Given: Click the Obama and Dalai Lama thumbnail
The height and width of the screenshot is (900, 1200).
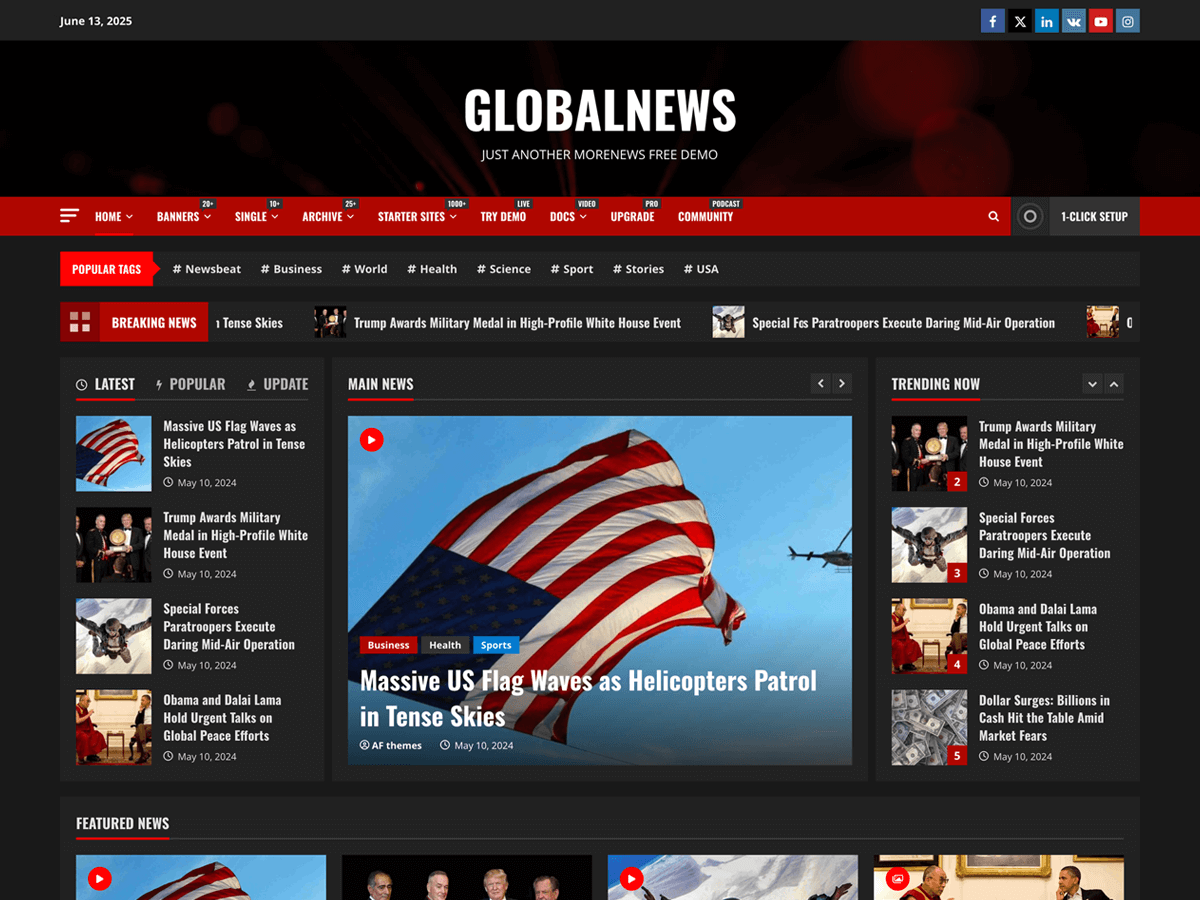Looking at the screenshot, I should pyautogui.click(x=113, y=727).
